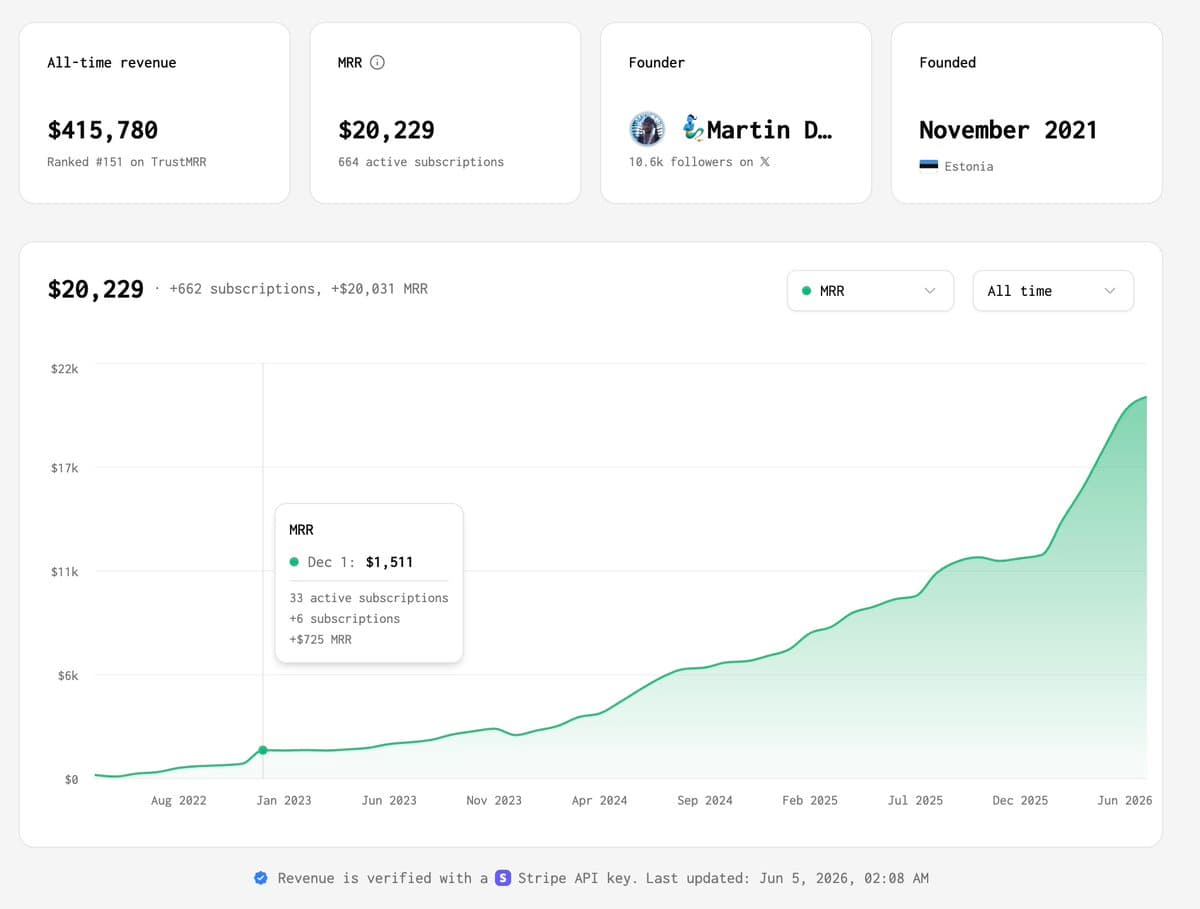Screen dimensions: 1200x909
Task: Open the All time range dropdown
Action: tap(1053, 291)
